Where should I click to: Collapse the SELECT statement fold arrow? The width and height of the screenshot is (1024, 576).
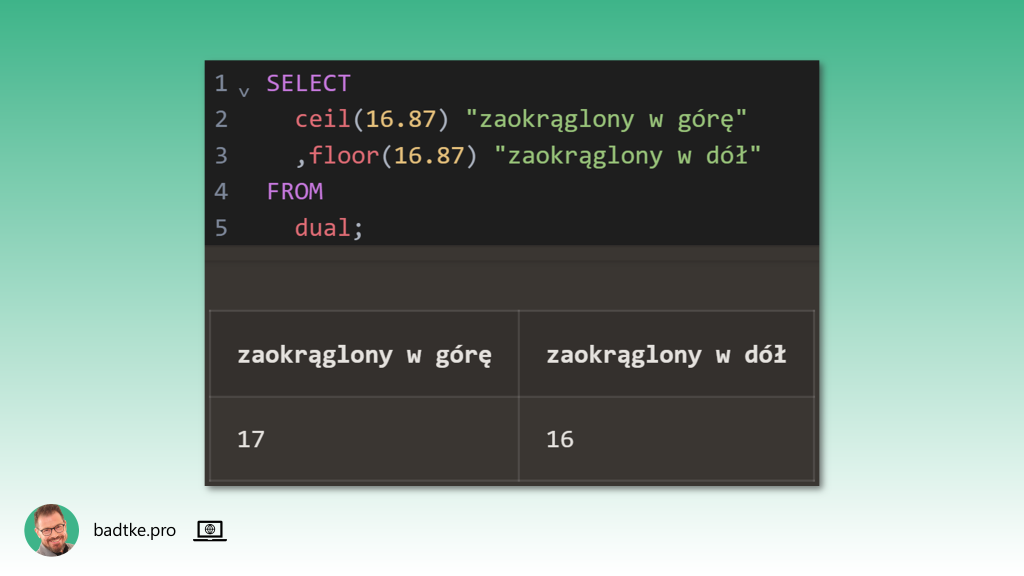(x=244, y=90)
